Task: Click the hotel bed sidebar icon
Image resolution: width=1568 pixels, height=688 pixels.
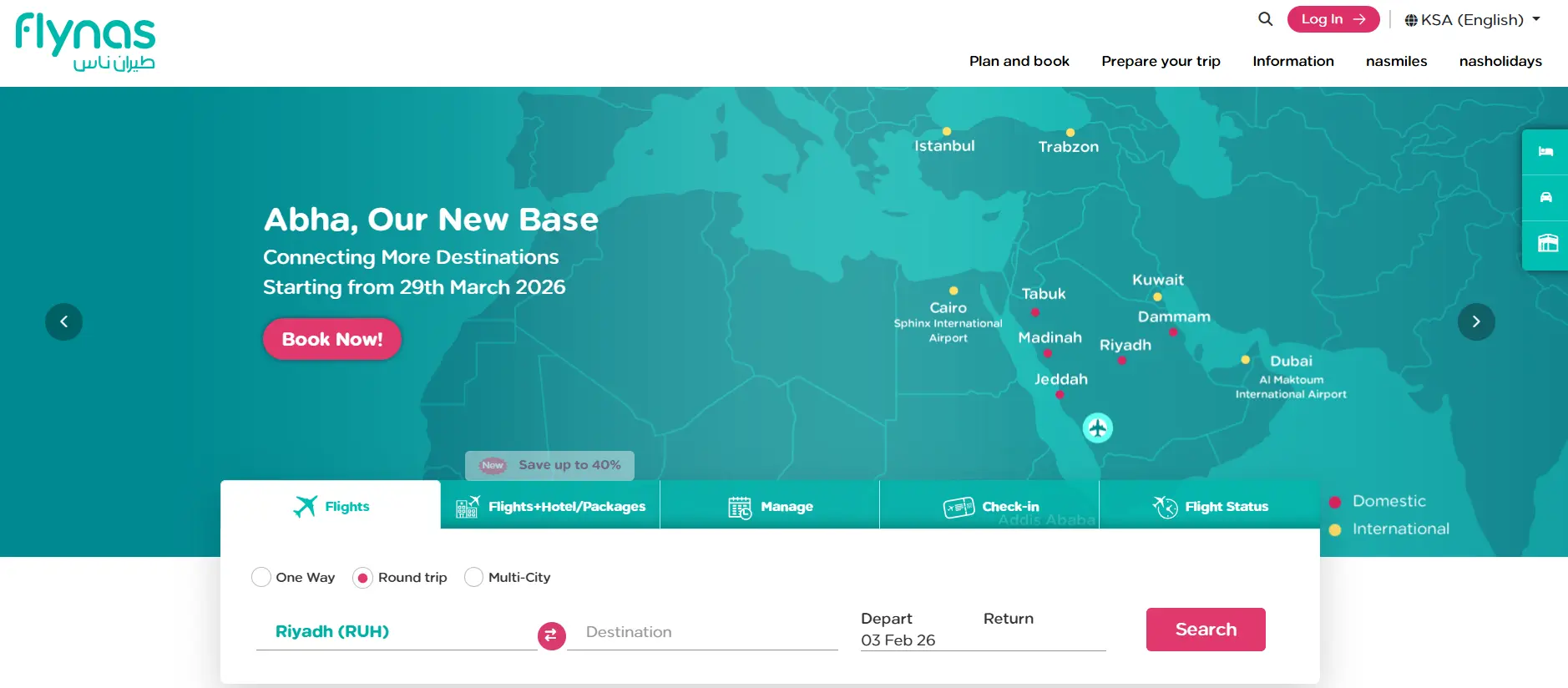Action: (1545, 152)
